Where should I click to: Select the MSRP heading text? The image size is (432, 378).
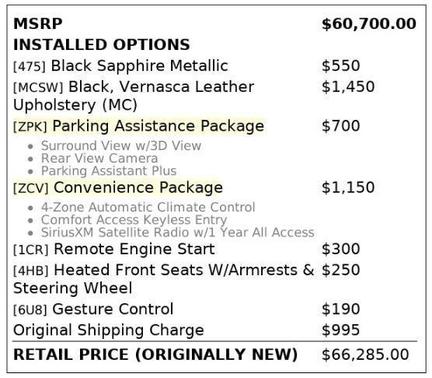(38, 24)
